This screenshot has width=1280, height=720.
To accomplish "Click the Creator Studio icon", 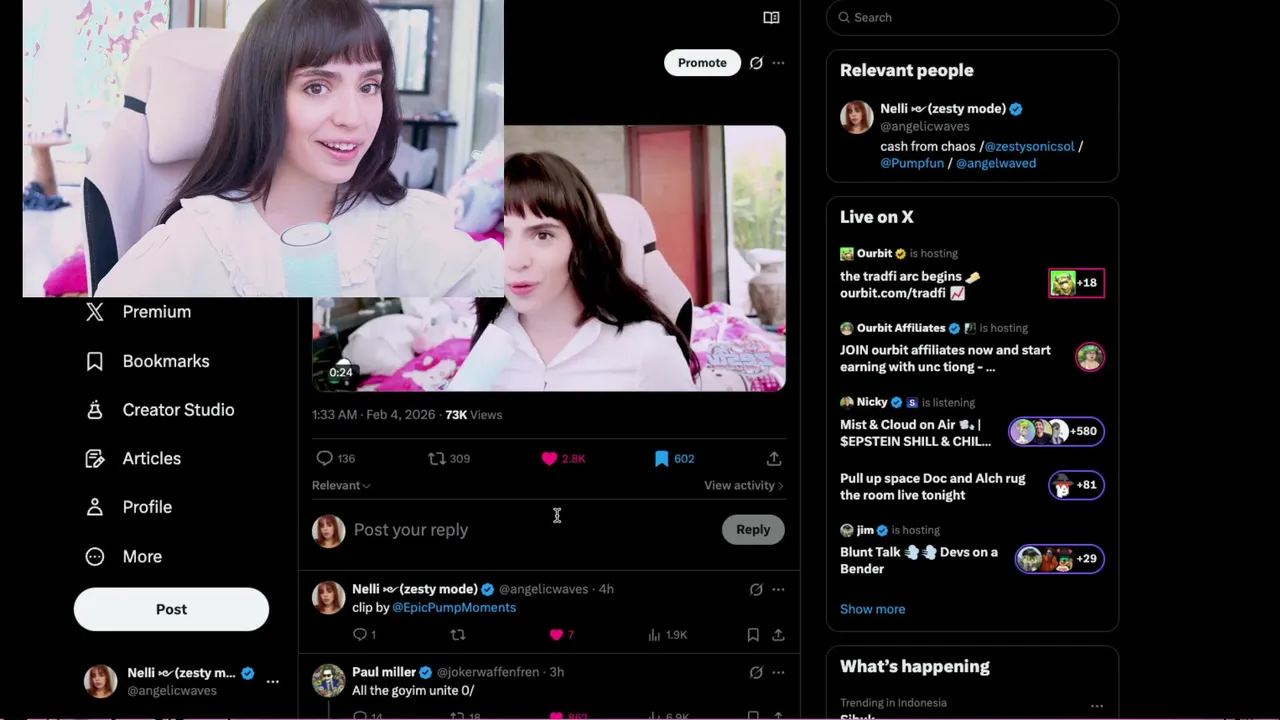I will pos(95,410).
